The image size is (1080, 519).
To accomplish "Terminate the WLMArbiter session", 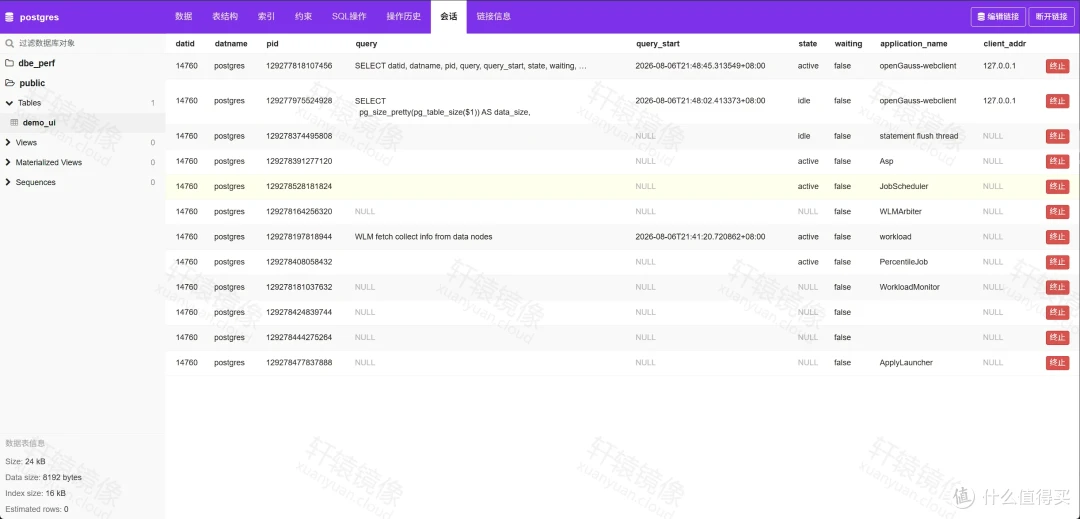I will [1057, 211].
